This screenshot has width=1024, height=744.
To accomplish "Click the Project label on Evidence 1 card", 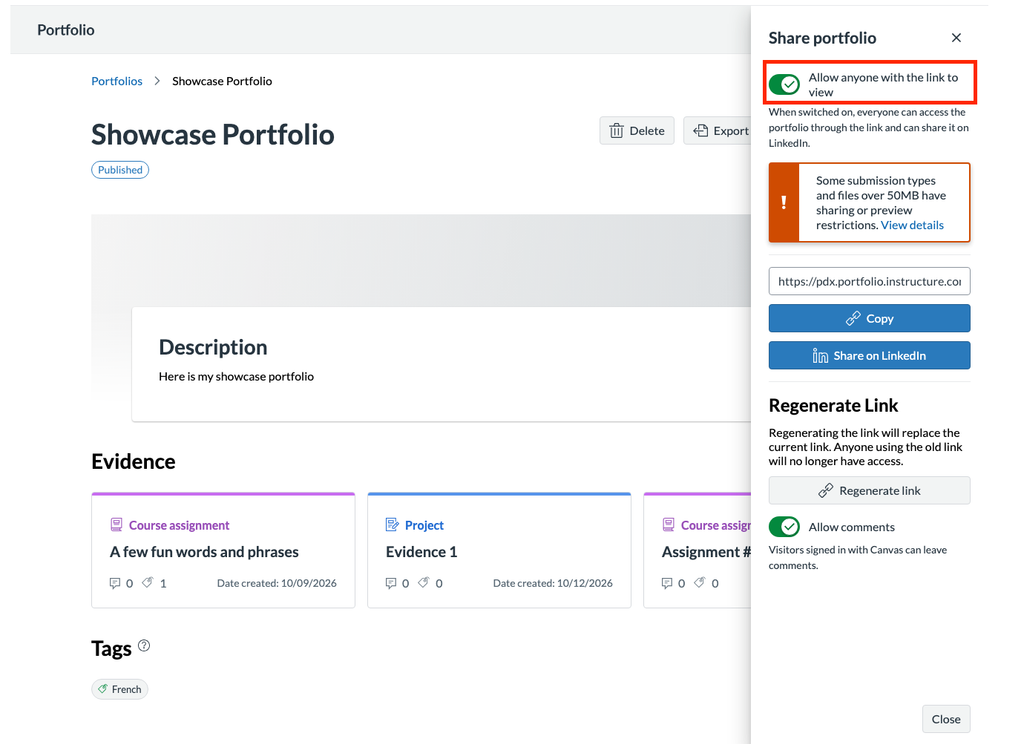I will (x=424, y=525).
